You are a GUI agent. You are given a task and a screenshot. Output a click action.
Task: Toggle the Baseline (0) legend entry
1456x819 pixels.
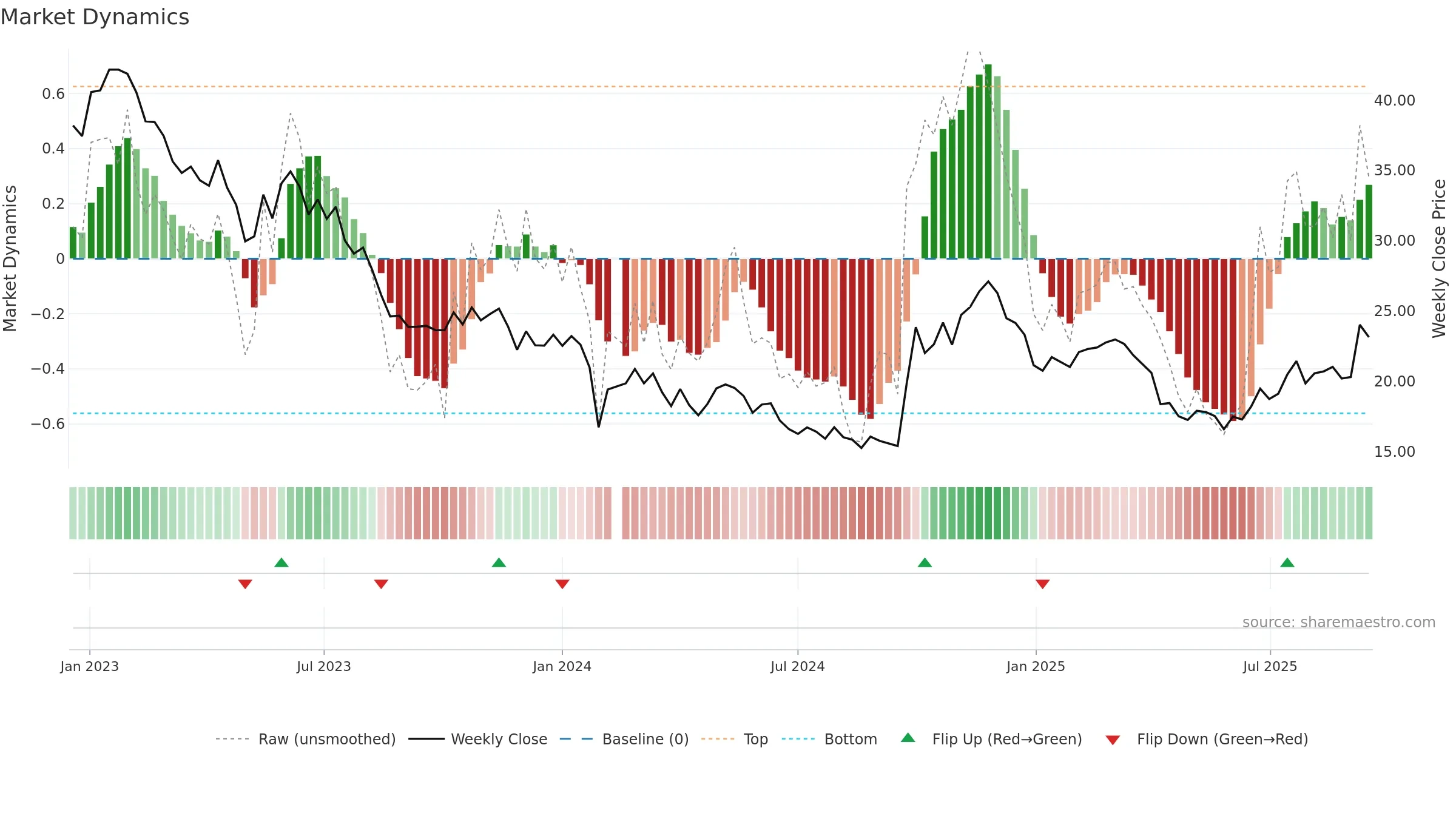tap(624, 739)
